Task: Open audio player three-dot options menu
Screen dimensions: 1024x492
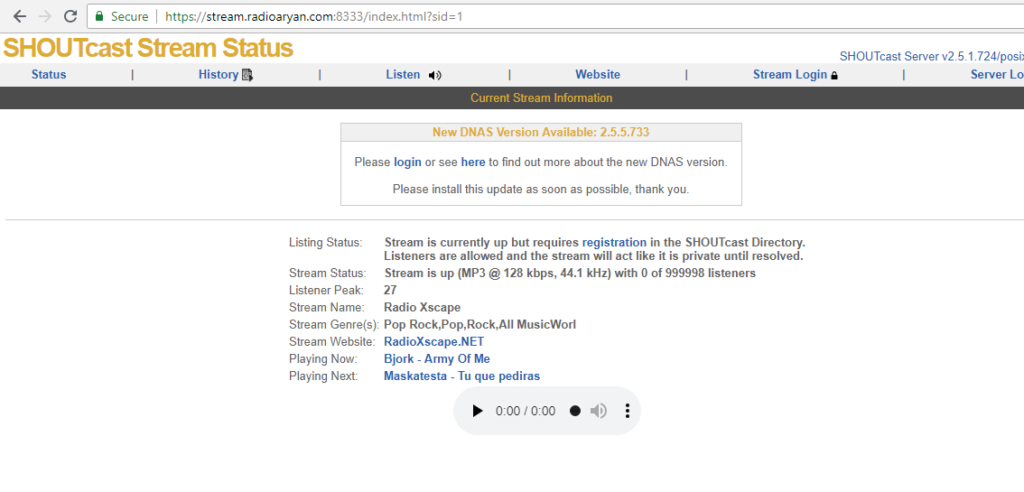Action: [x=627, y=411]
